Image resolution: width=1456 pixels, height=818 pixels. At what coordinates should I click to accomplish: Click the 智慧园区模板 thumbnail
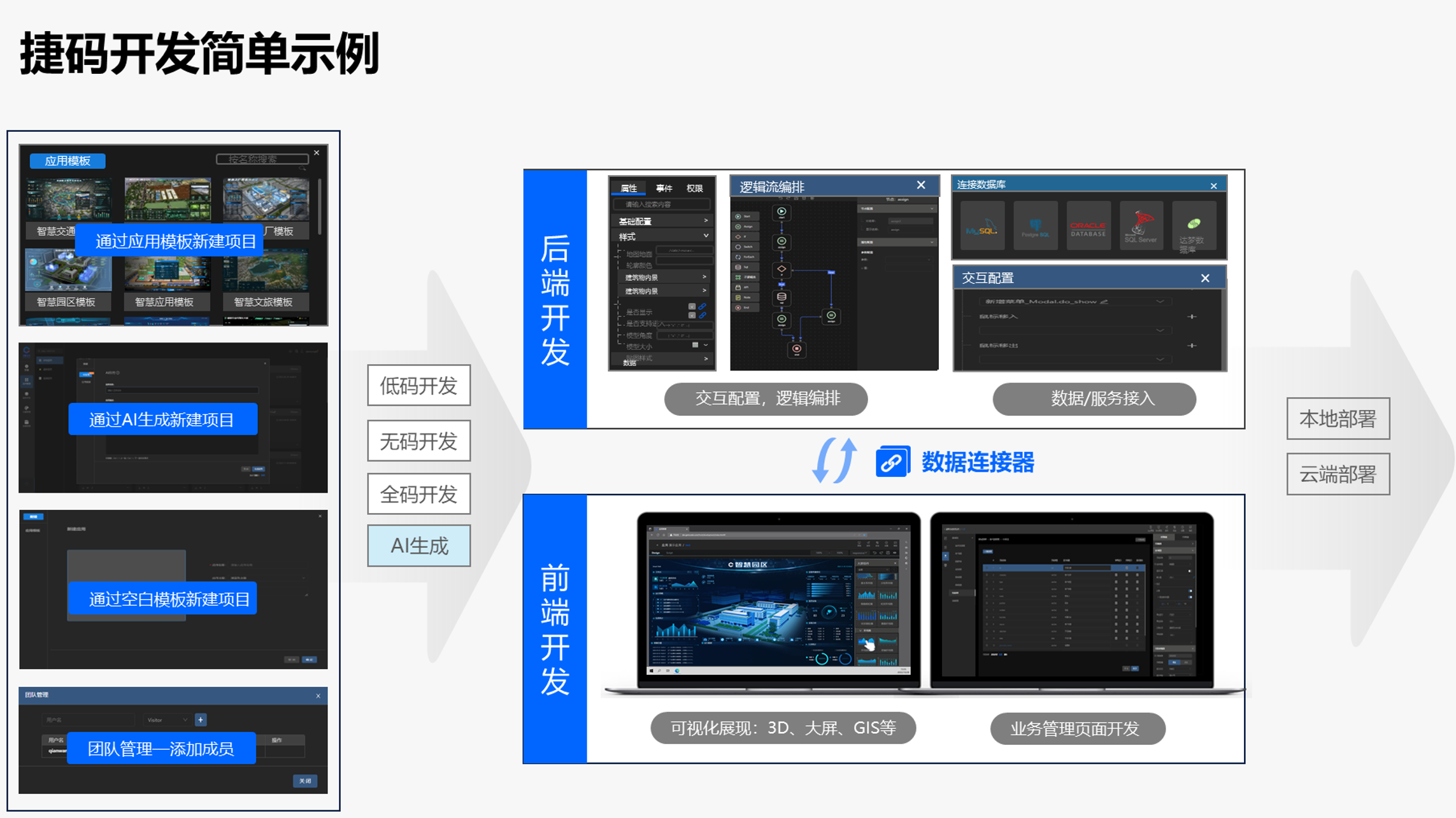coord(68,271)
